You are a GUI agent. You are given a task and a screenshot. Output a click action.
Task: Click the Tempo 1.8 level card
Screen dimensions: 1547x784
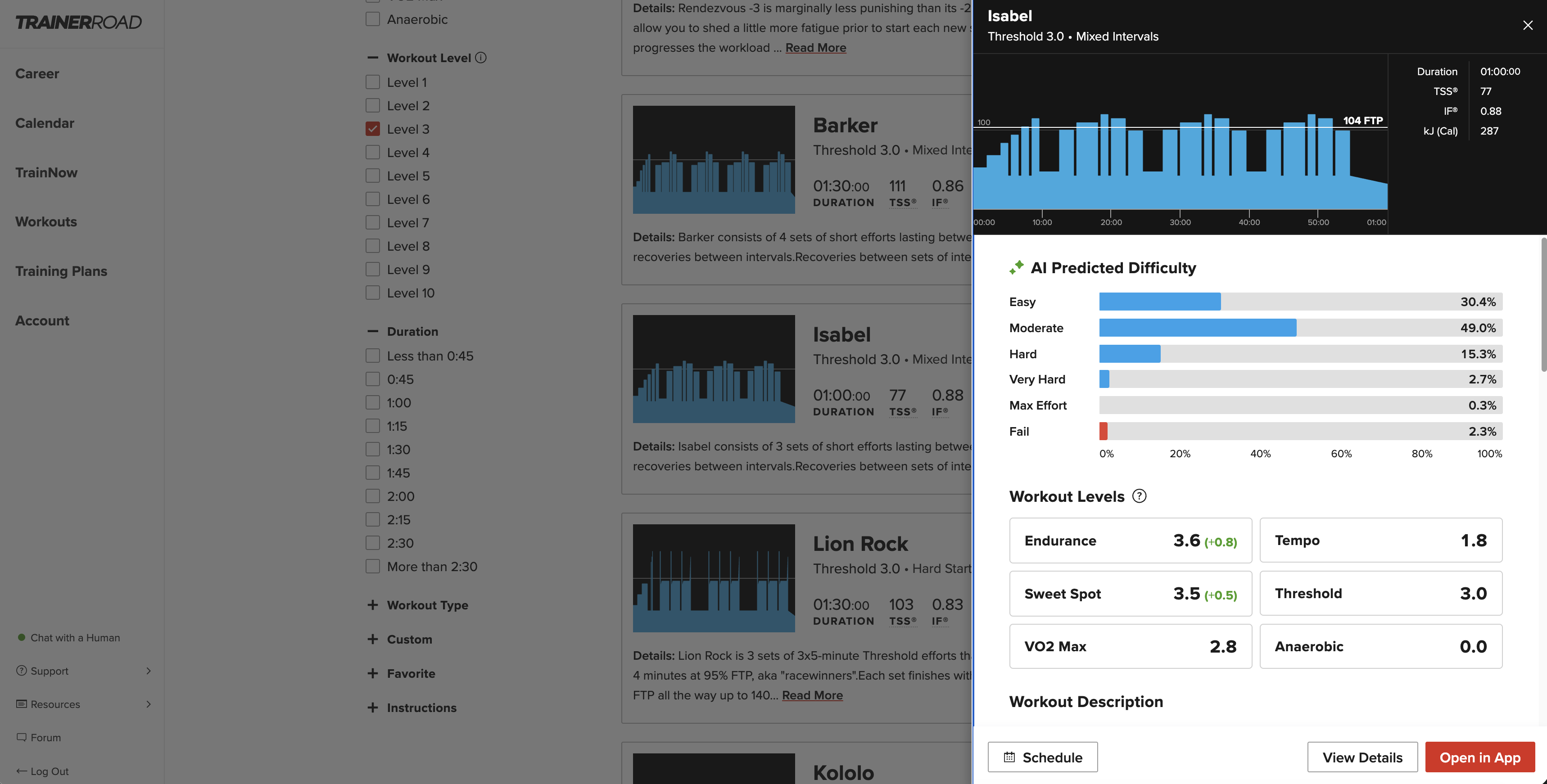(x=1381, y=540)
